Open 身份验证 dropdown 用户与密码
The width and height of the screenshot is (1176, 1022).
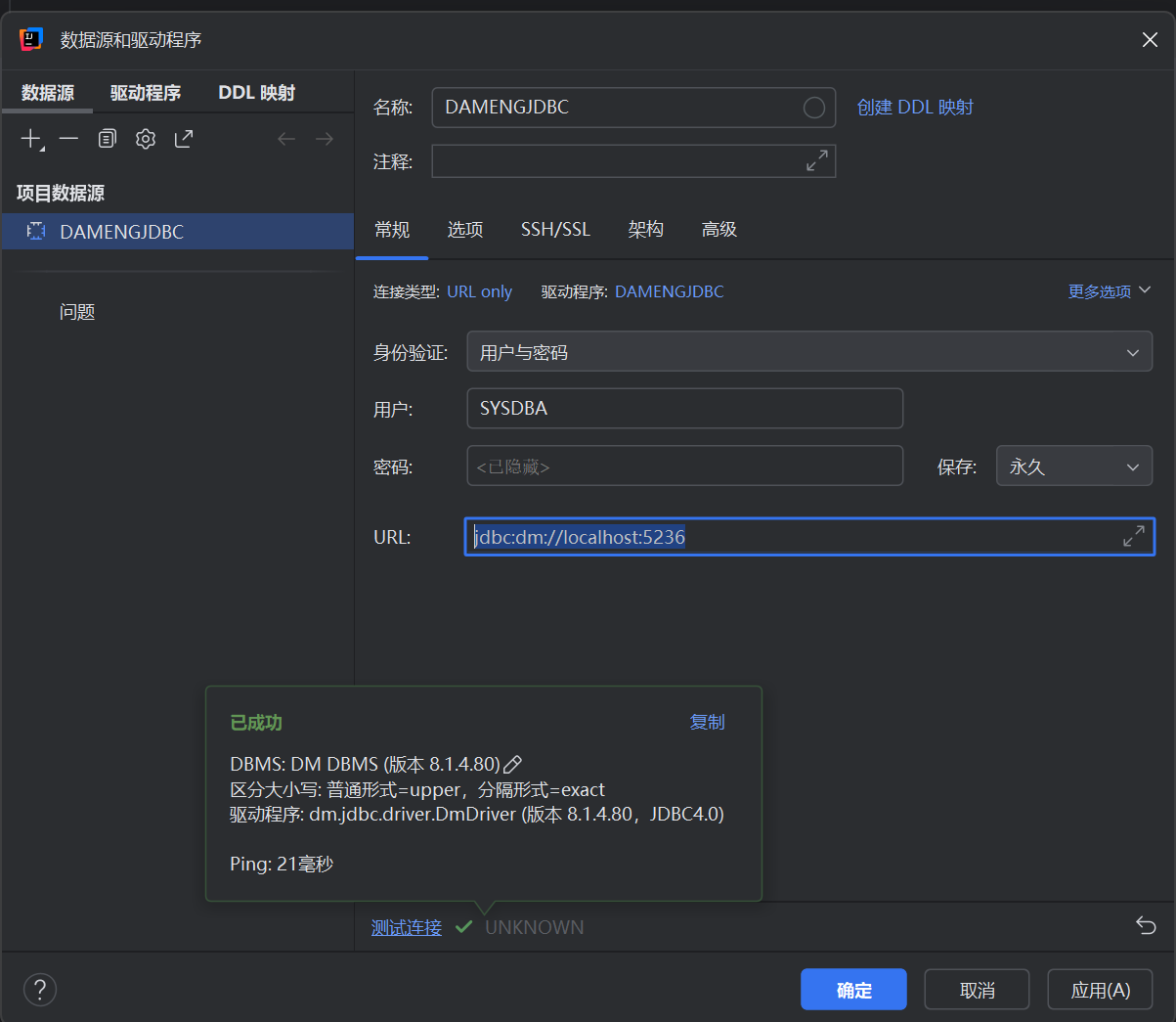(x=809, y=352)
